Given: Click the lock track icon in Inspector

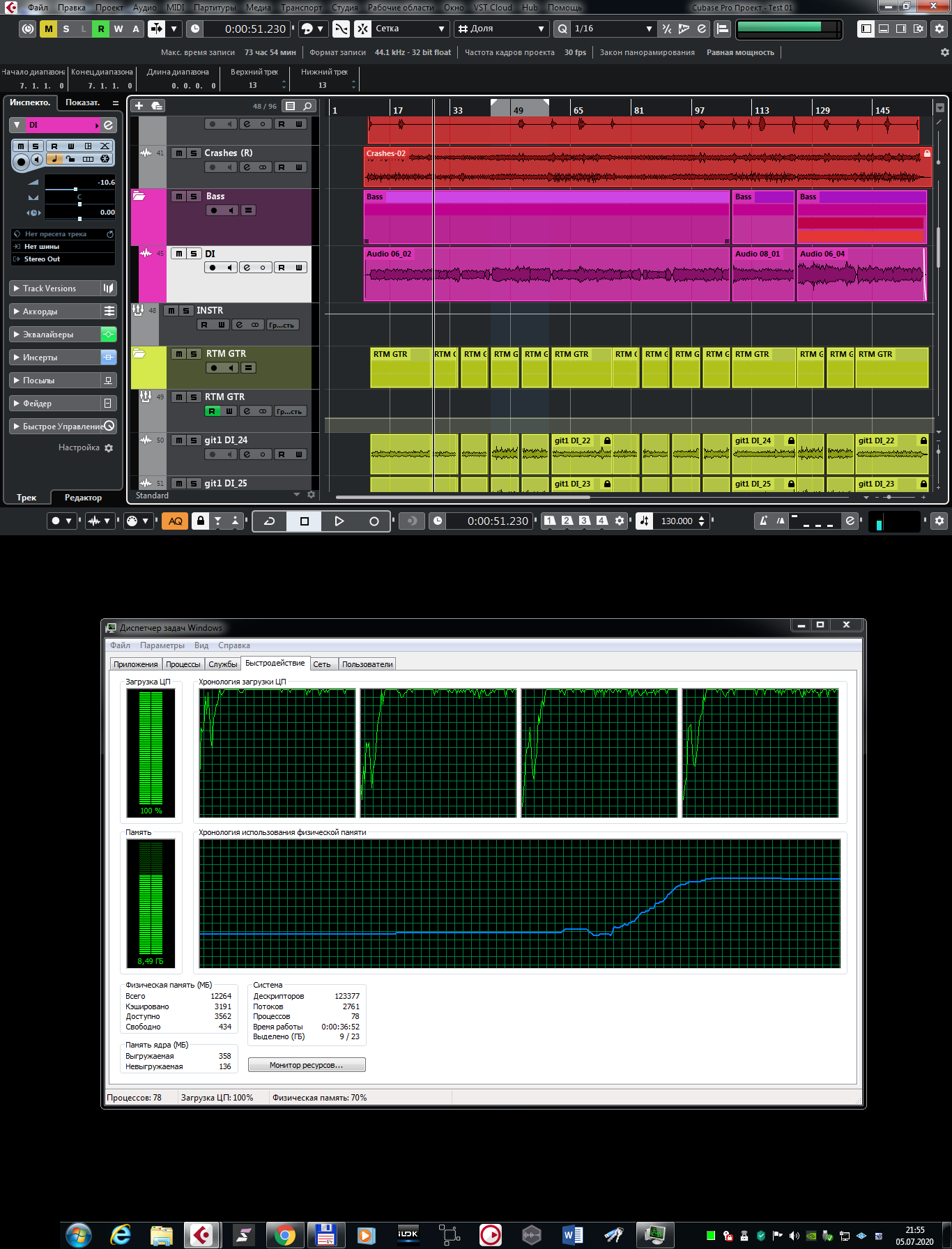Looking at the screenshot, I should click(70, 159).
